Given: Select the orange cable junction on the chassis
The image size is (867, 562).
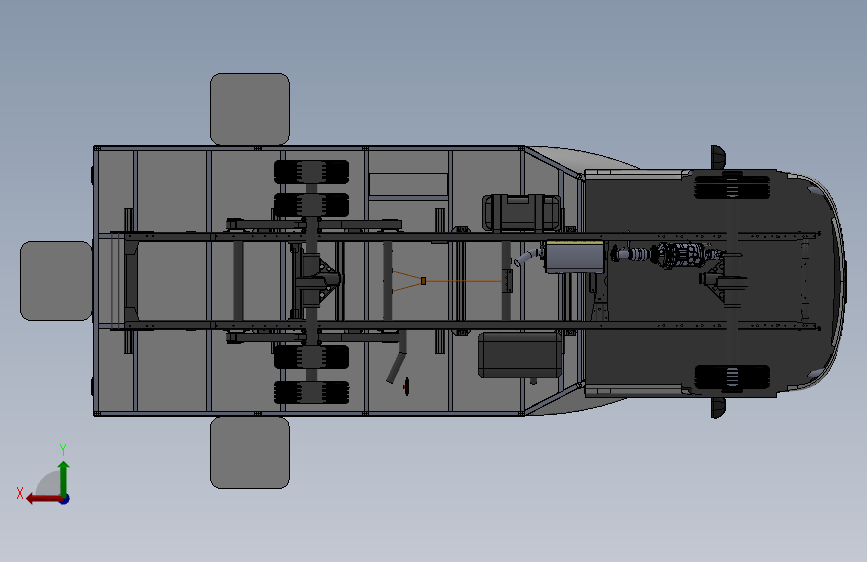Looking at the screenshot, I should coord(424,281).
